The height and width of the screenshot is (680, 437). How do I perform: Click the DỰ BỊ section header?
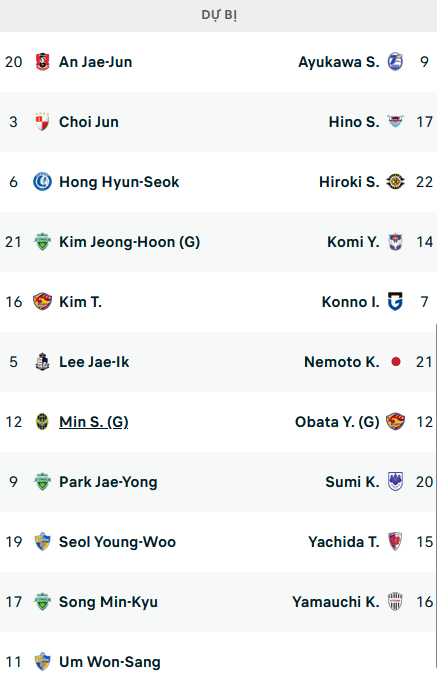[218, 16]
